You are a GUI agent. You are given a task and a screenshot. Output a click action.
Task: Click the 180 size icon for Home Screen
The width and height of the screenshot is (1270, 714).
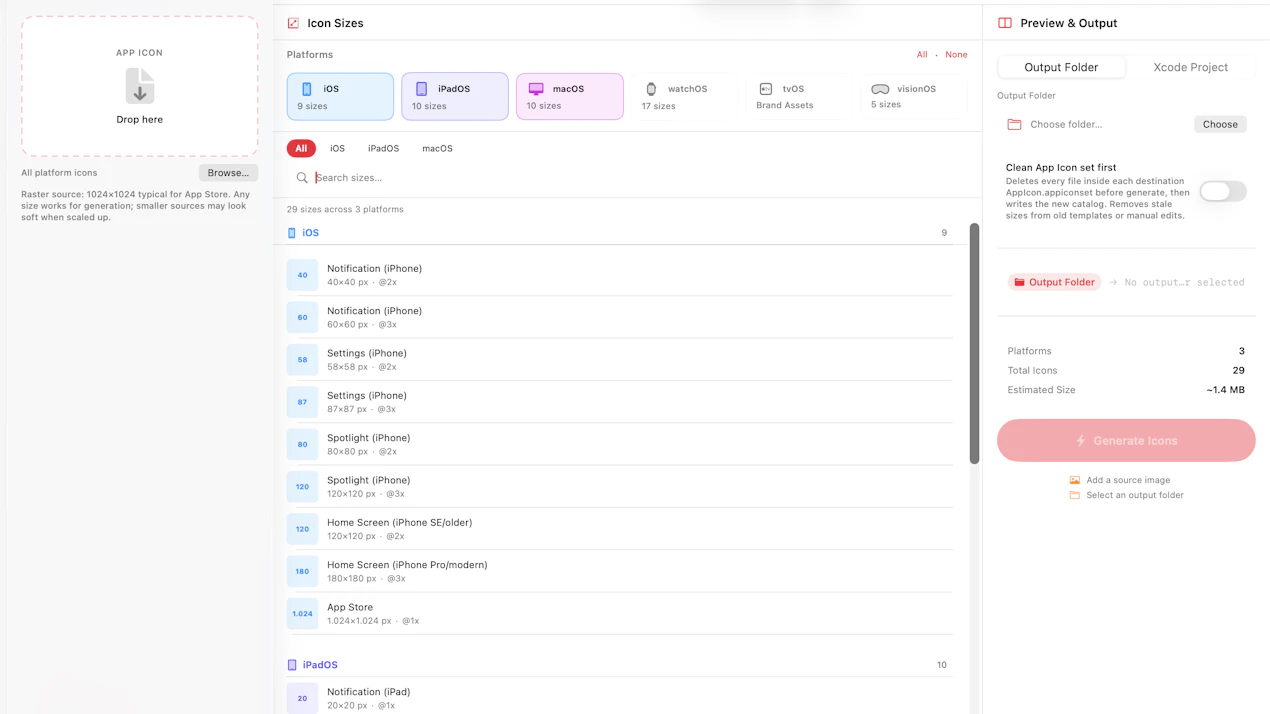pyautogui.click(x=302, y=571)
